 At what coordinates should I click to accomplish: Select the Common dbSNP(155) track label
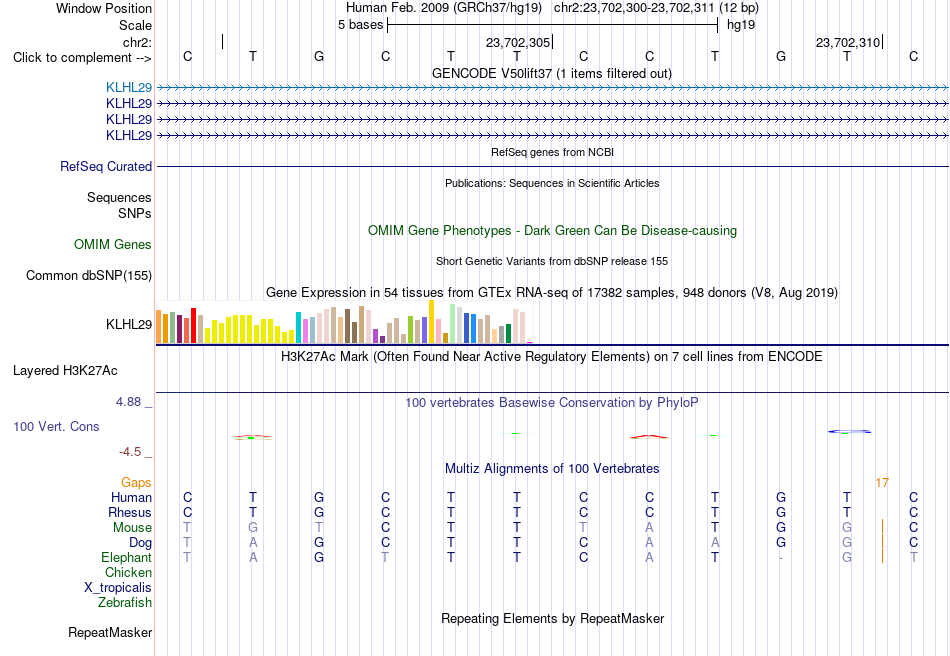pos(89,275)
